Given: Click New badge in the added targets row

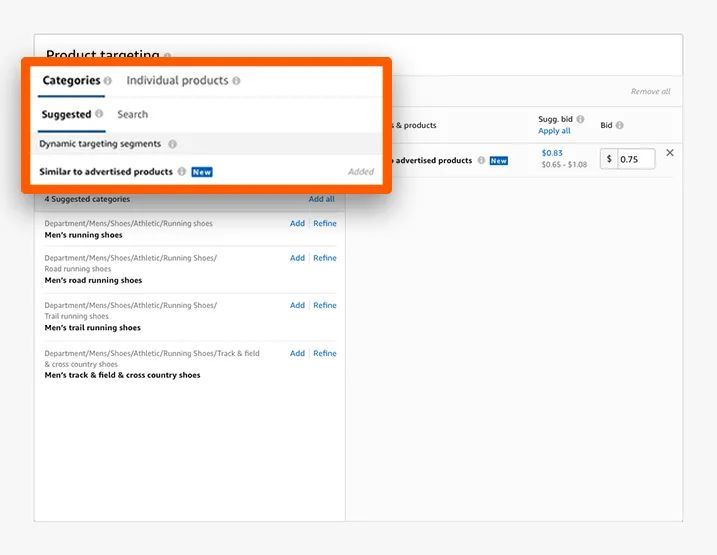Looking at the screenshot, I should point(498,160).
